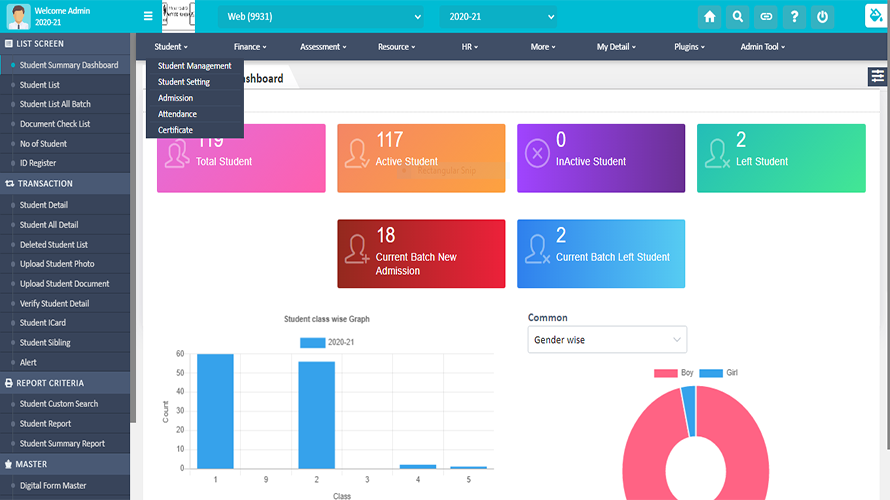Image resolution: width=890 pixels, height=500 pixels.
Task: Click the Girl blue color swatch
Action: tap(711, 373)
